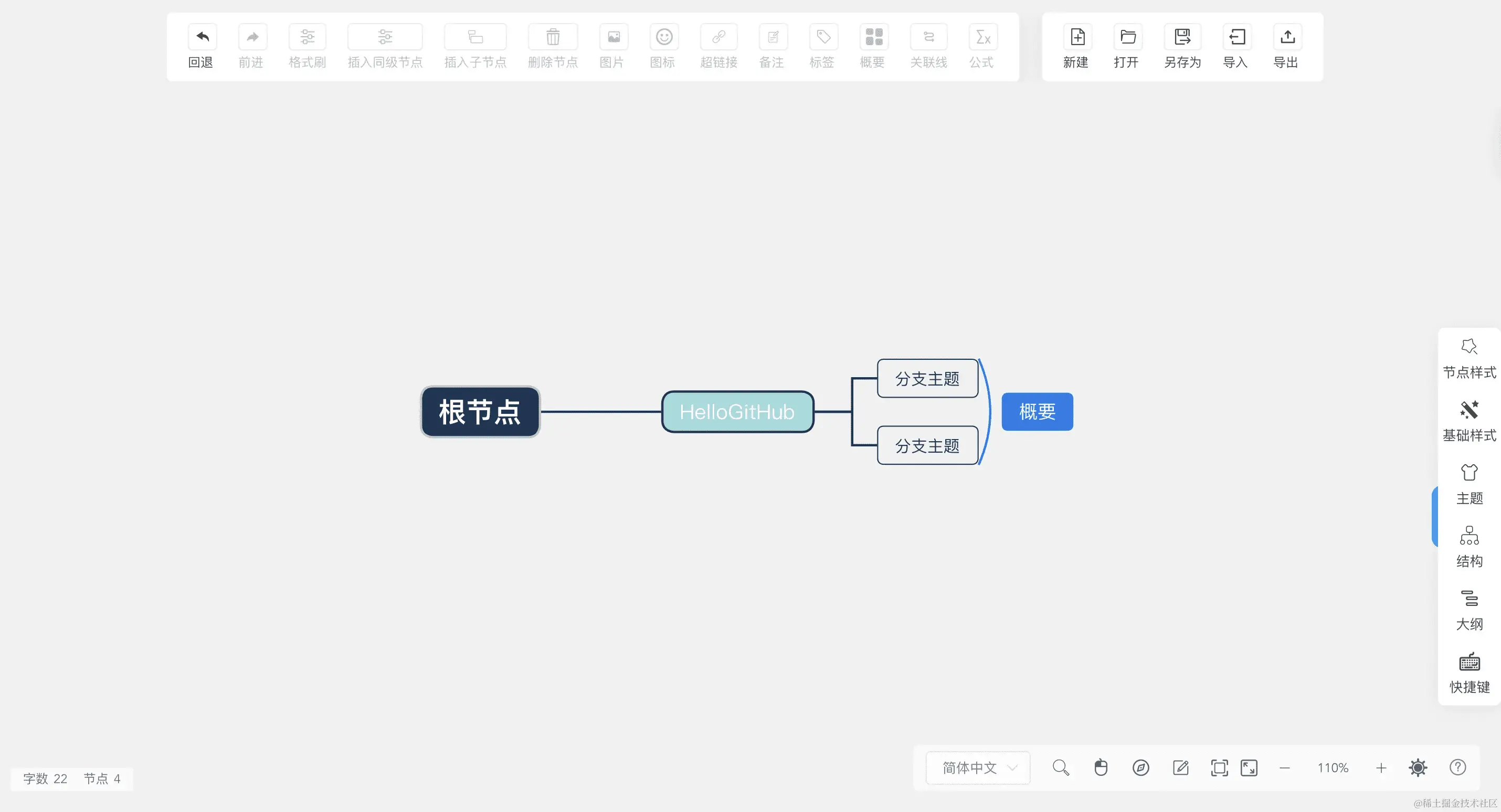The image size is (1501, 812).
Task: Zoom in with plus button
Action: tap(1381, 768)
